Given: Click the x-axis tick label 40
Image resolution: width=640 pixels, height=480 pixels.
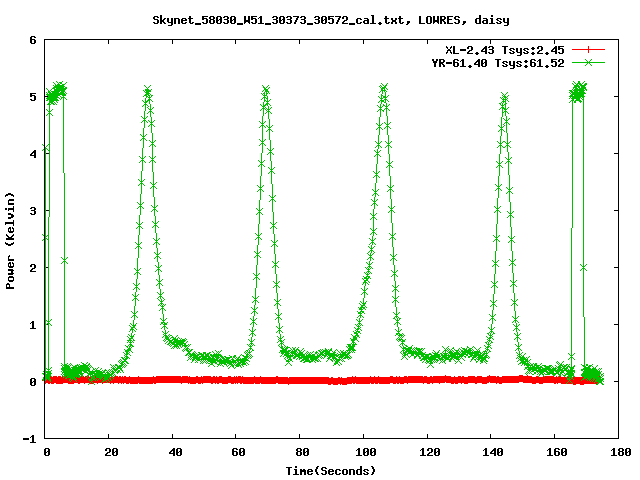Looking at the screenshot, I should 172,452.
